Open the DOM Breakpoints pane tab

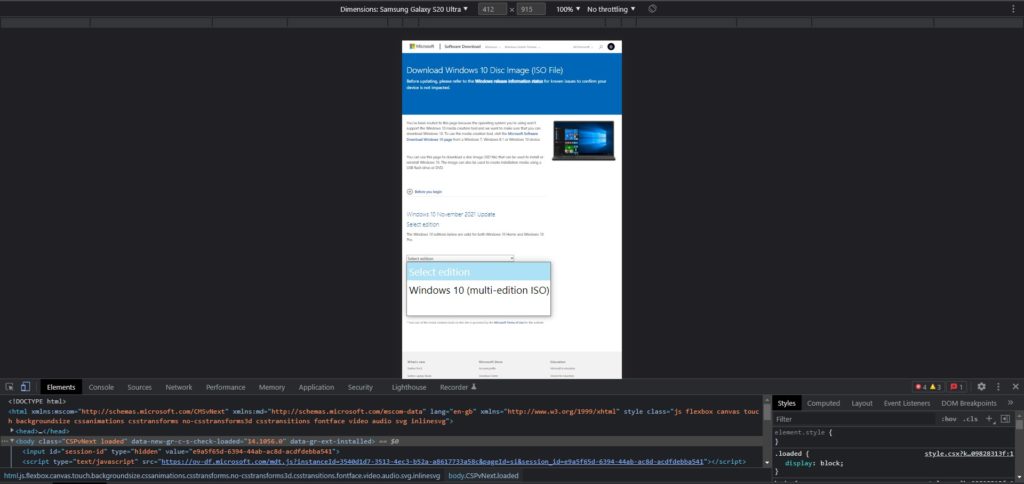968,403
